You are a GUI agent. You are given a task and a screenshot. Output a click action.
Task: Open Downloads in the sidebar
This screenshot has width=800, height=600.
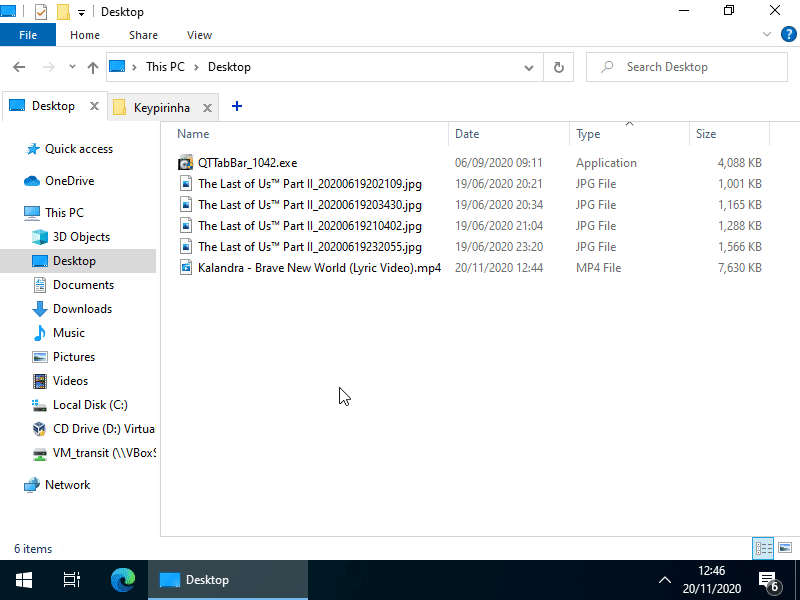[x=72, y=309]
